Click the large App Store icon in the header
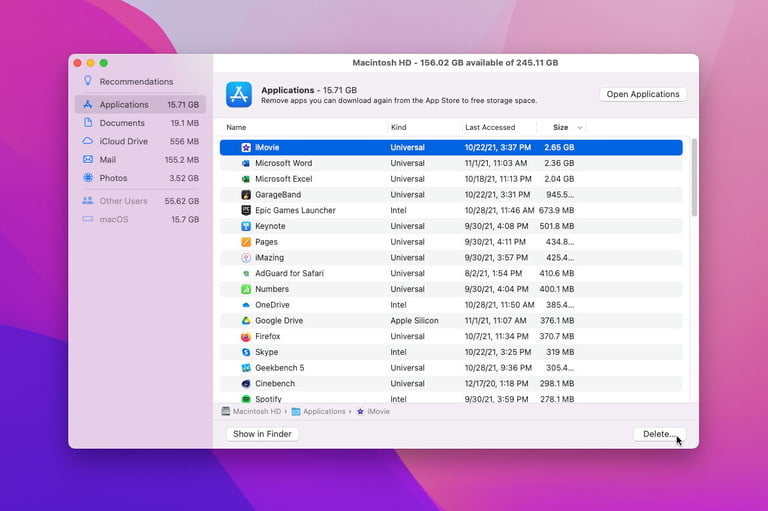 239,94
